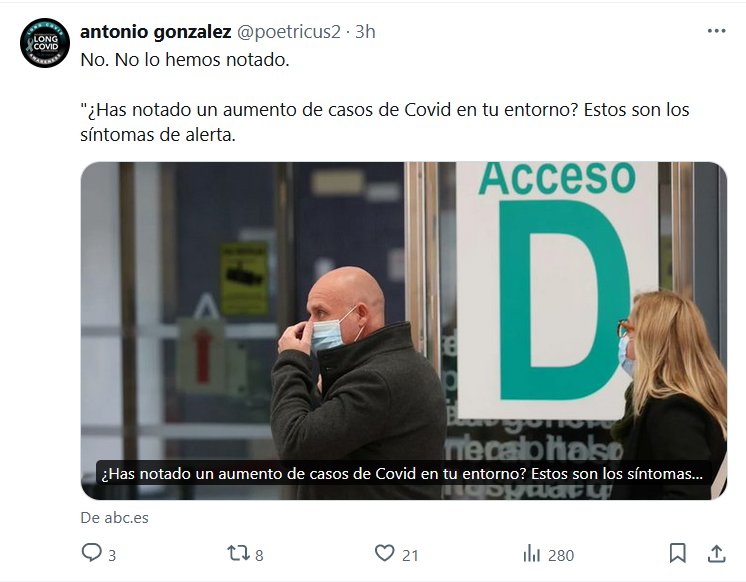
Task: Click the 'No. No lo hemos notado.' text
Action: [x=185, y=60]
